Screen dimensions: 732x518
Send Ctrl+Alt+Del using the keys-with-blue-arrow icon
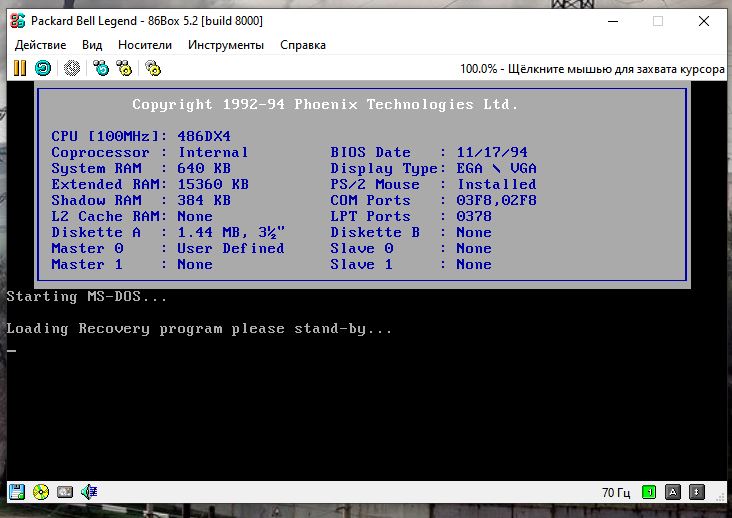100,68
